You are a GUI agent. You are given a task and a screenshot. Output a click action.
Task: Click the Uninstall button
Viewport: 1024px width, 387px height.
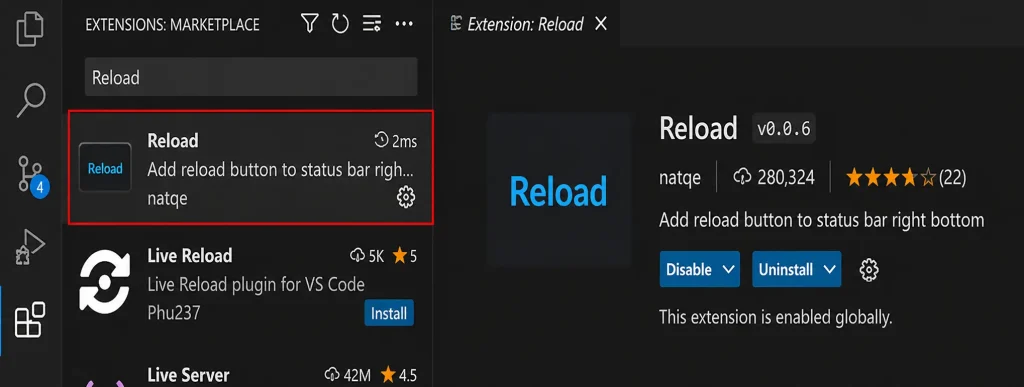786,269
